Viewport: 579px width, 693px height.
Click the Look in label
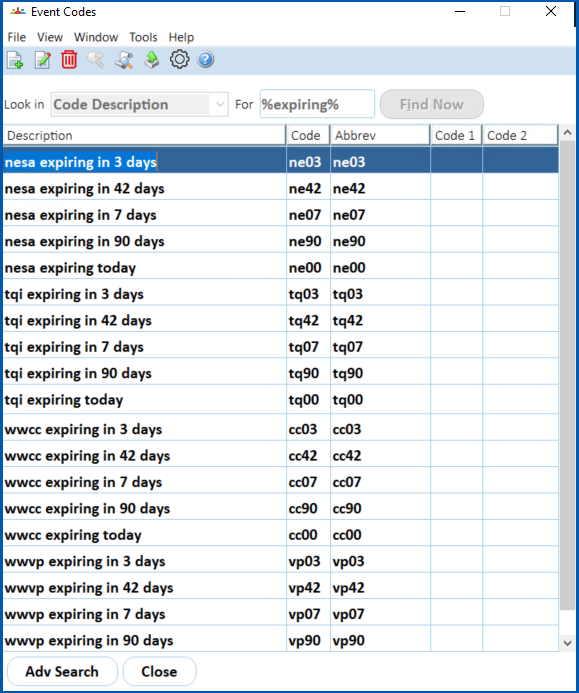[24, 104]
